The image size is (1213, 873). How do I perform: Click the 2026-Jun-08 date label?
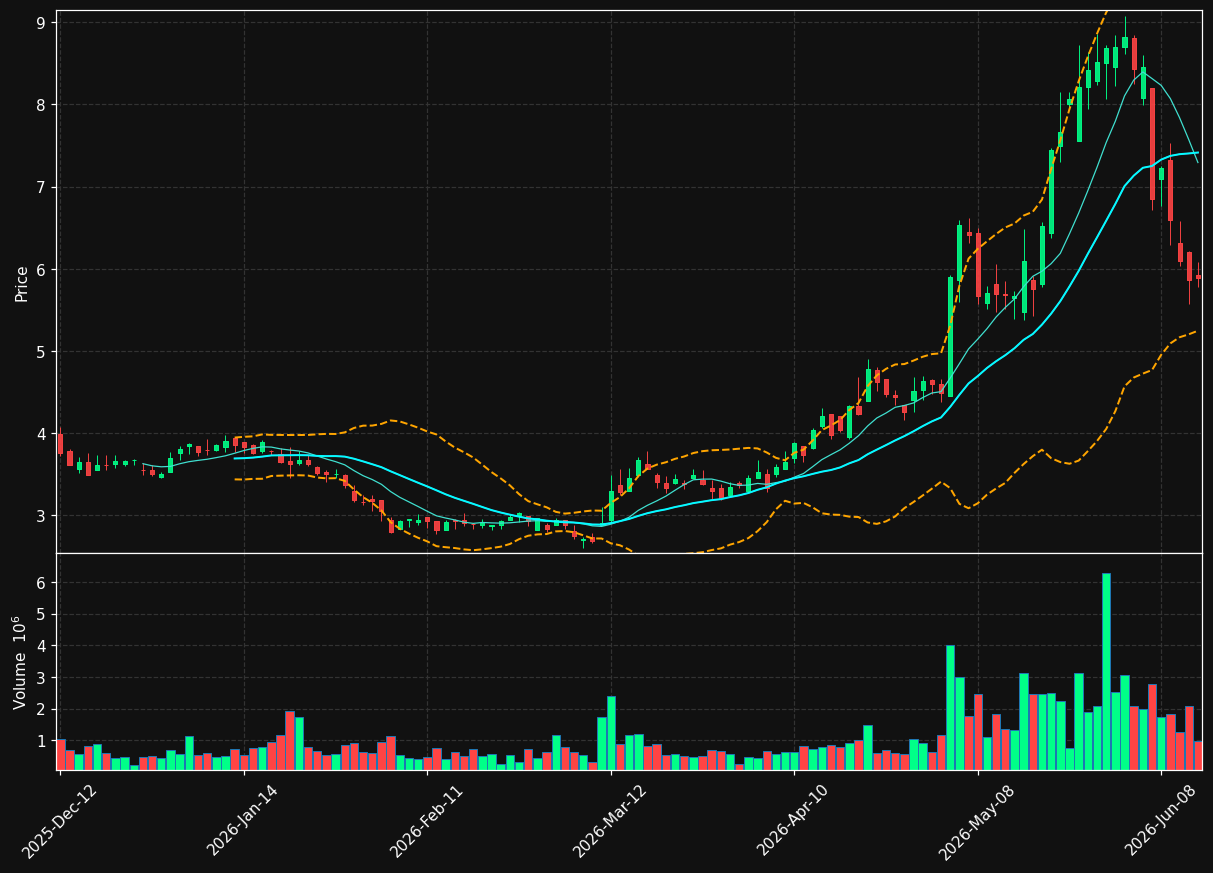(1162, 822)
